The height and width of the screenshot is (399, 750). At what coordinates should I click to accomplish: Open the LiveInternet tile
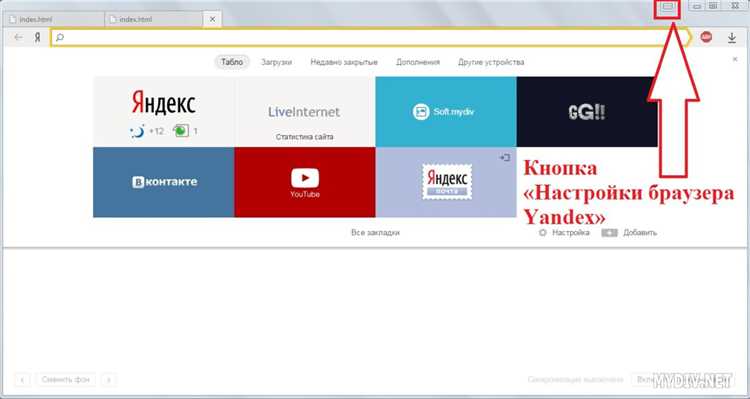[x=305, y=111]
